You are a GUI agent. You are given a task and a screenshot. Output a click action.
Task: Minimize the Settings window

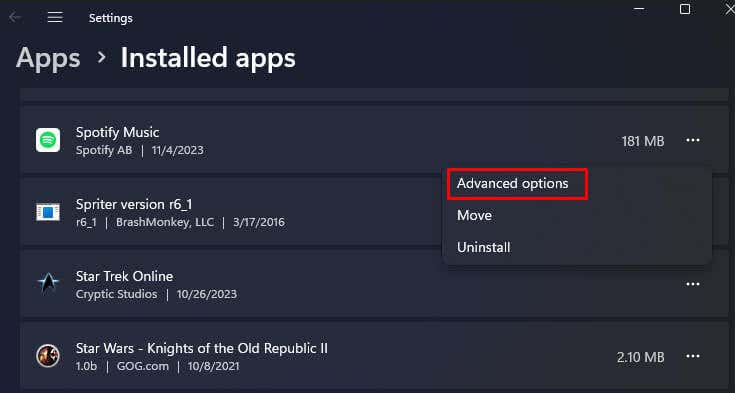click(x=639, y=9)
